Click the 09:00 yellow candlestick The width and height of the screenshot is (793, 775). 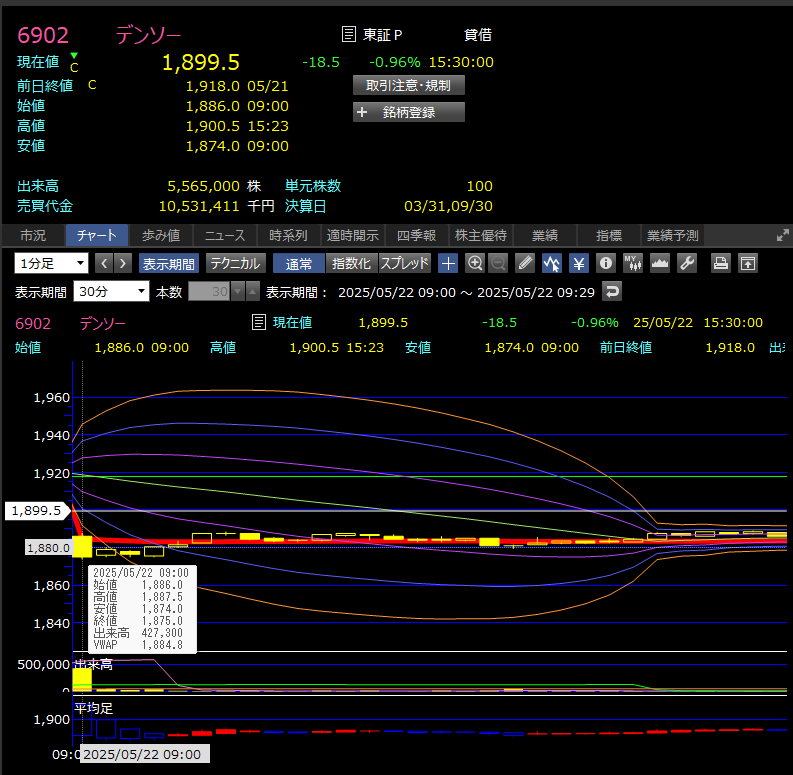tap(82, 547)
